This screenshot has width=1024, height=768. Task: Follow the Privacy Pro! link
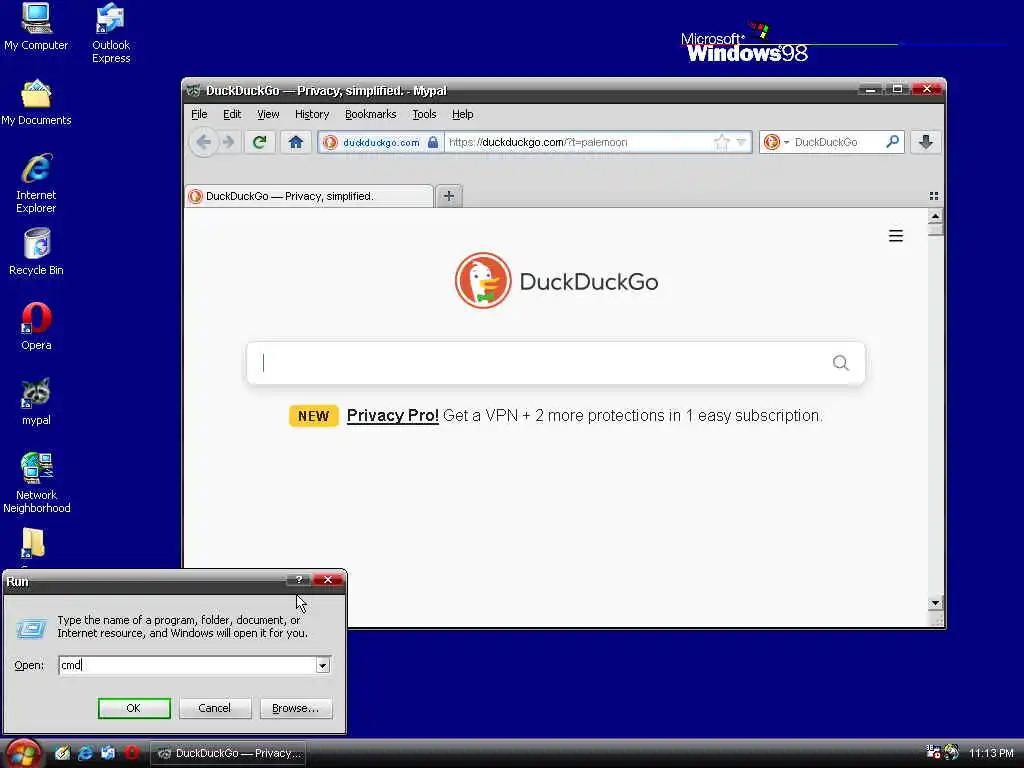(x=392, y=415)
